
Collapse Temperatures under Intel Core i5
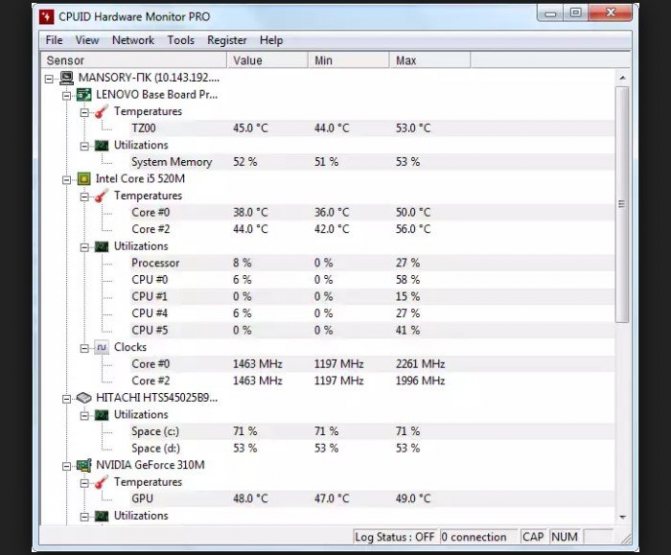point(84,197)
